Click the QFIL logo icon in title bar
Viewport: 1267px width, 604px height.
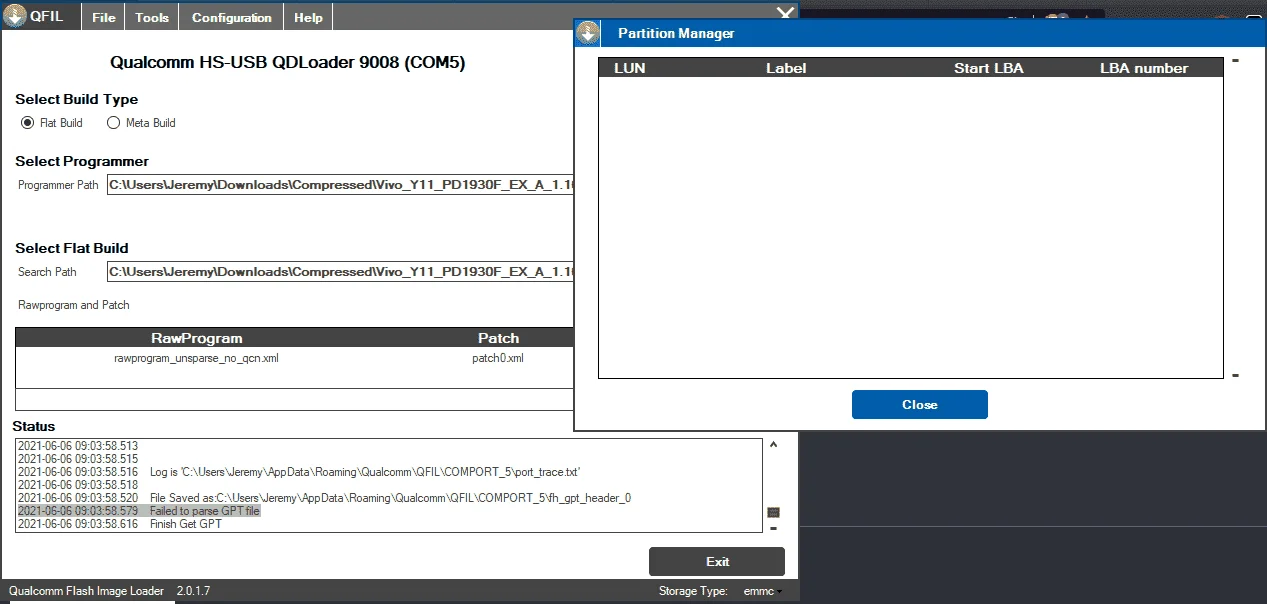coord(16,16)
